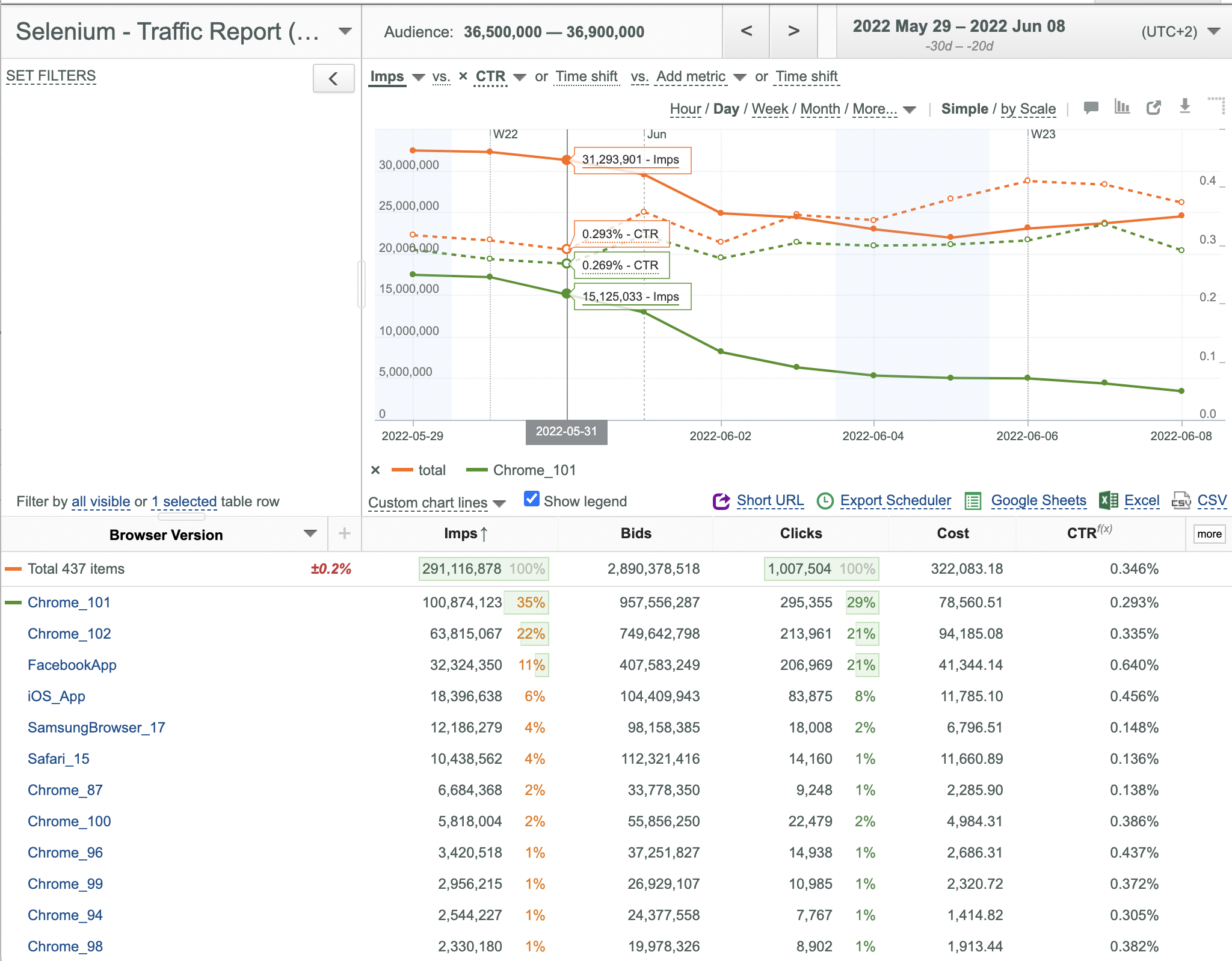The image size is (1232, 961).
Task: Switch chart granularity to Week
Action: click(769, 109)
